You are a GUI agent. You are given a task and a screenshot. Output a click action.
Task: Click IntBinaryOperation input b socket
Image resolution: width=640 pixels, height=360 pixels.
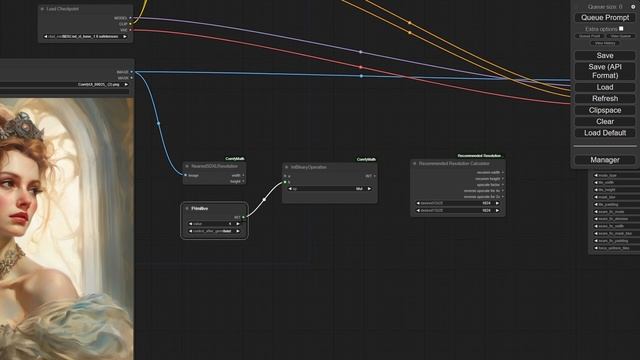point(285,182)
